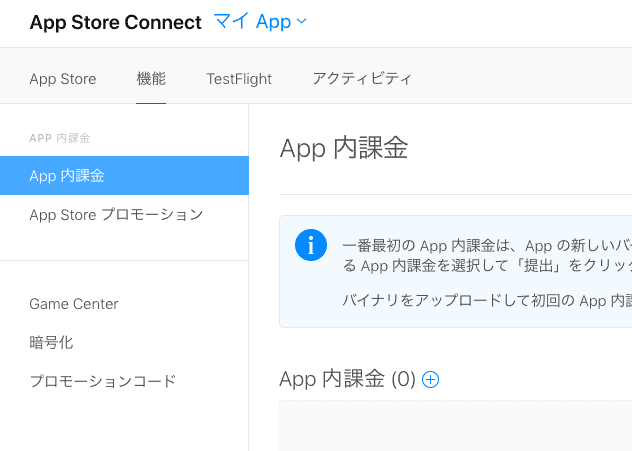Select App 内課金 in the sidebar
The height and width of the screenshot is (451, 632).
[124, 176]
